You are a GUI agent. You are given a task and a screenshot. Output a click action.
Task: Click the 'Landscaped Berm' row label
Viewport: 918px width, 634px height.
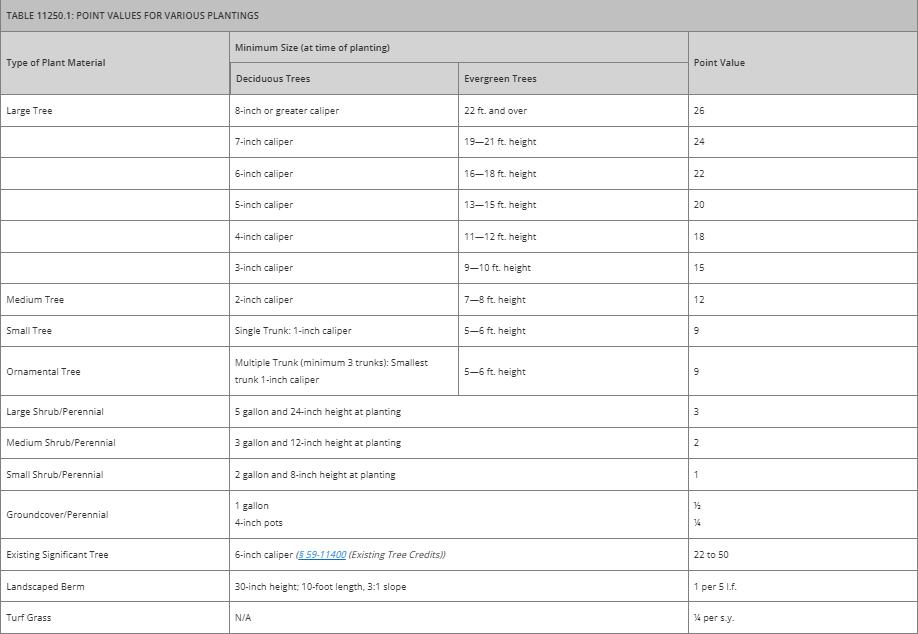(x=45, y=587)
